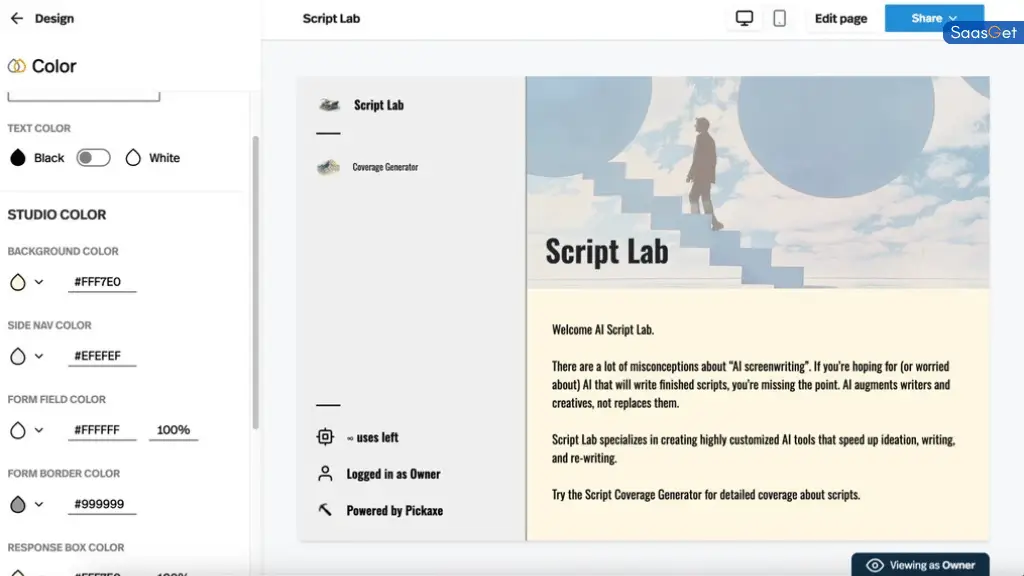Screen dimensions: 1024x576
Task: Click the Logged in as Owner user icon
Action: pos(325,473)
